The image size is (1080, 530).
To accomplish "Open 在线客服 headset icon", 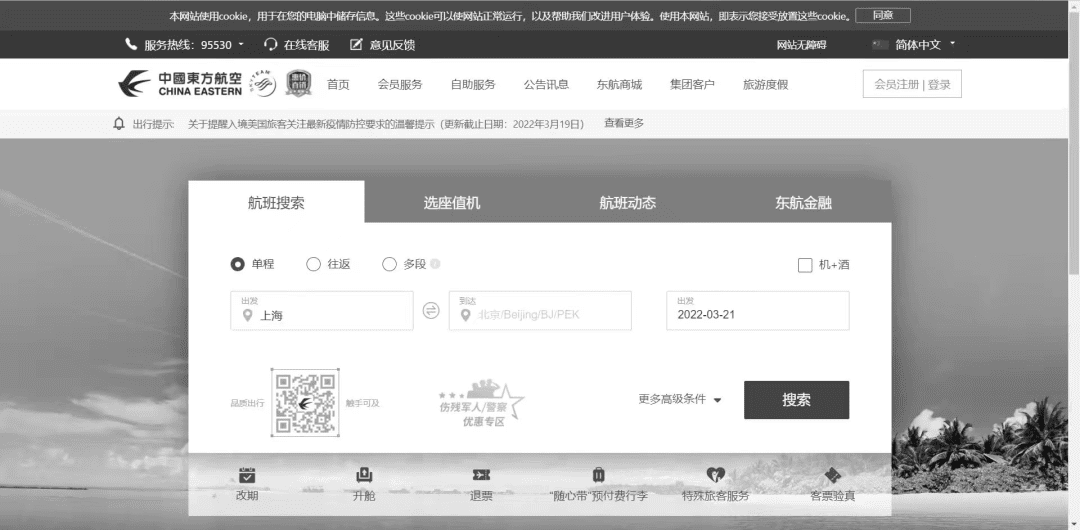I will [271, 45].
